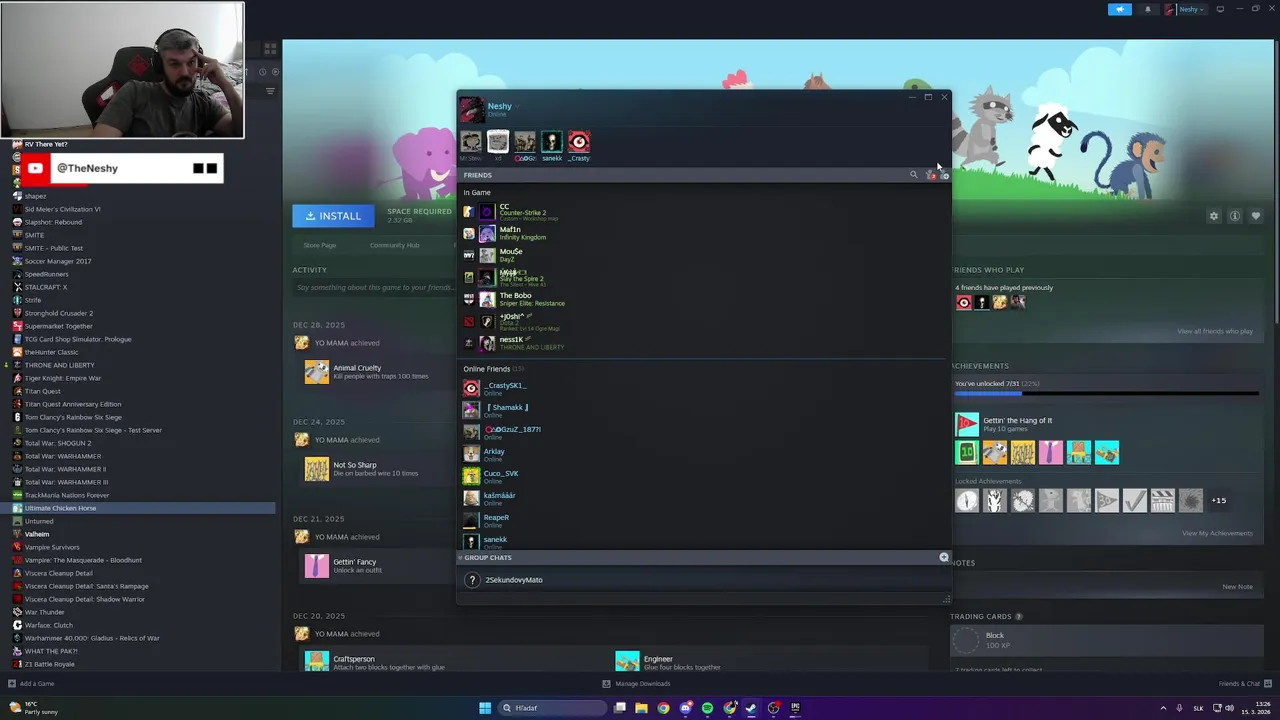Viewport: 1280px width, 720px height.
Task: Open Epic Games launcher in taskbar
Action: tap(796, 708)
